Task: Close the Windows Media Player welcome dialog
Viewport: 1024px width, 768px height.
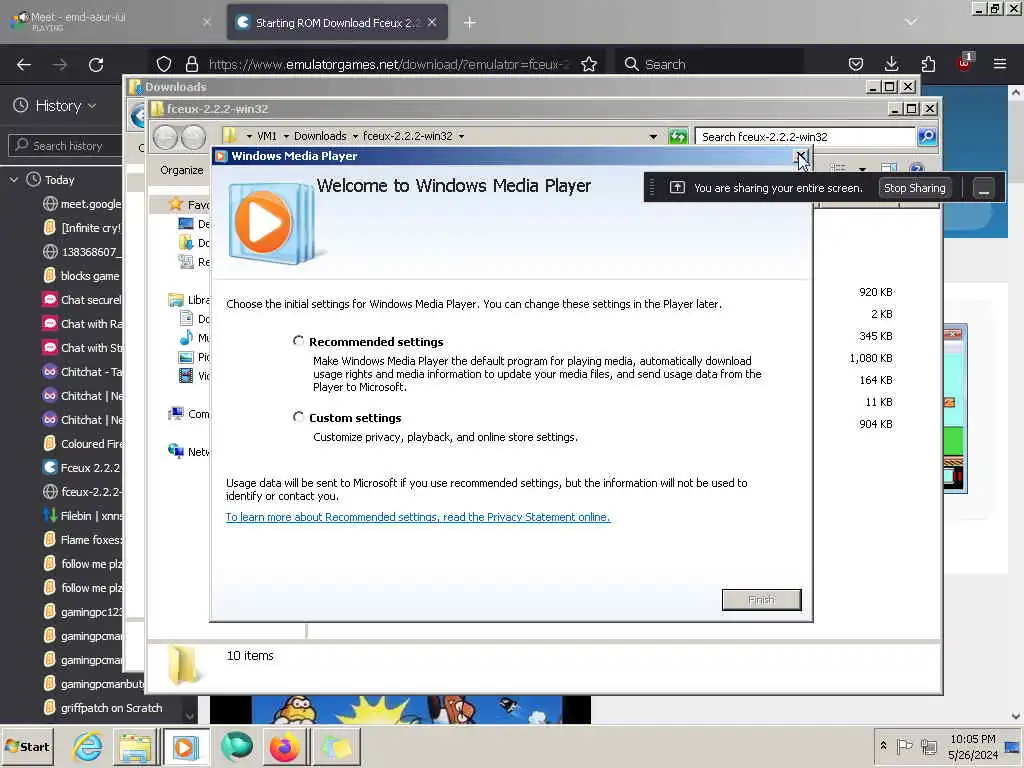Action: [x=800, y=155]
